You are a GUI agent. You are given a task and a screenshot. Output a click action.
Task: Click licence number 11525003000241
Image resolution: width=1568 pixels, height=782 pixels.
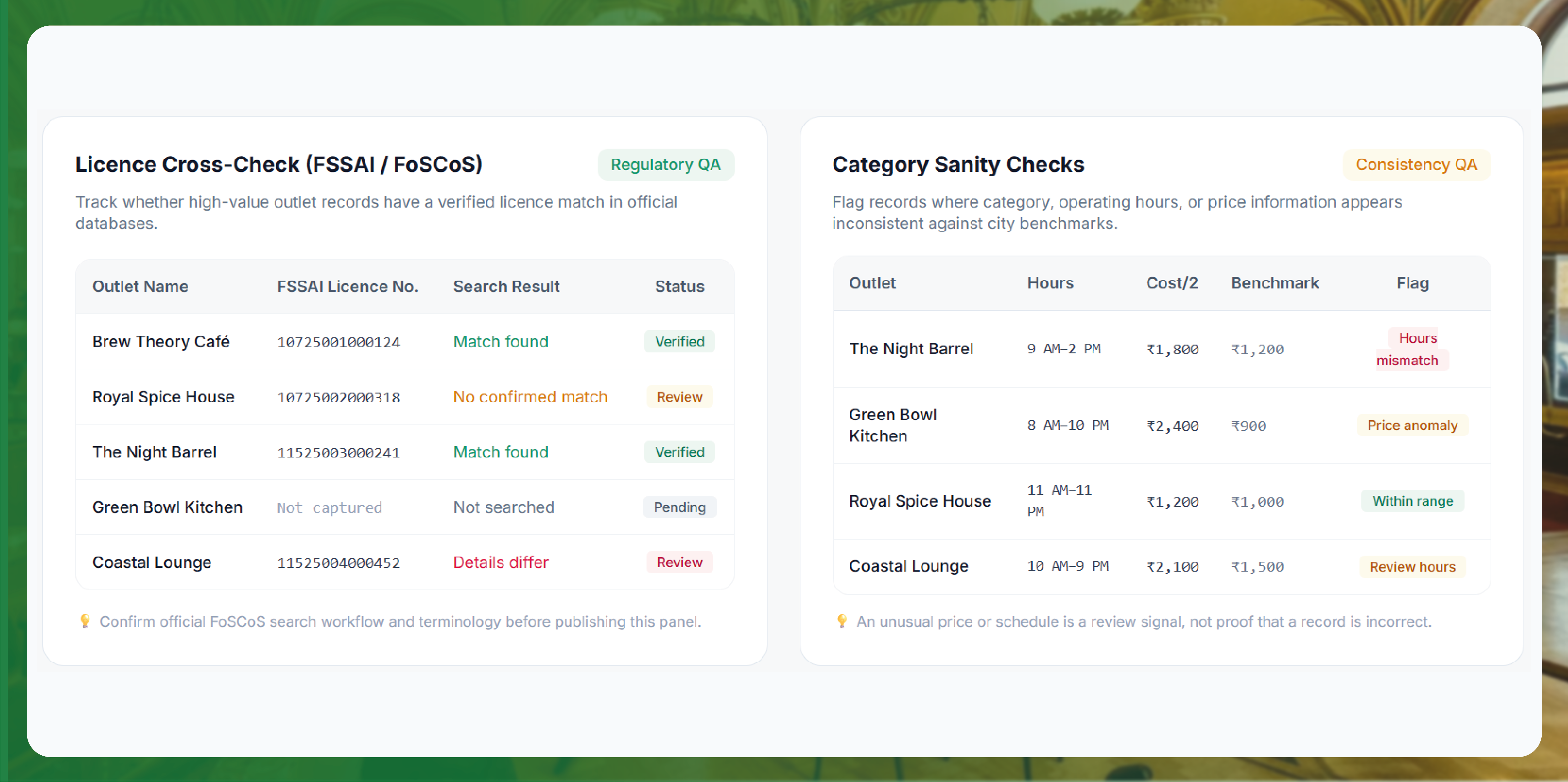pyautogui.click(x=338, y=453)
